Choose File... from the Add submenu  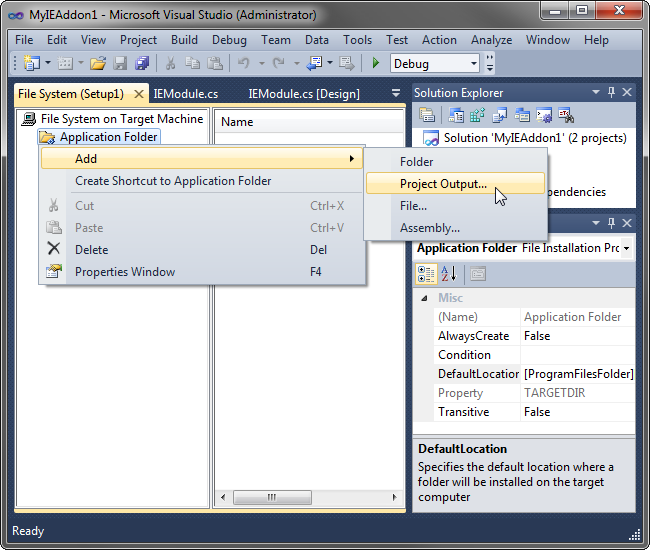point(455,206)
